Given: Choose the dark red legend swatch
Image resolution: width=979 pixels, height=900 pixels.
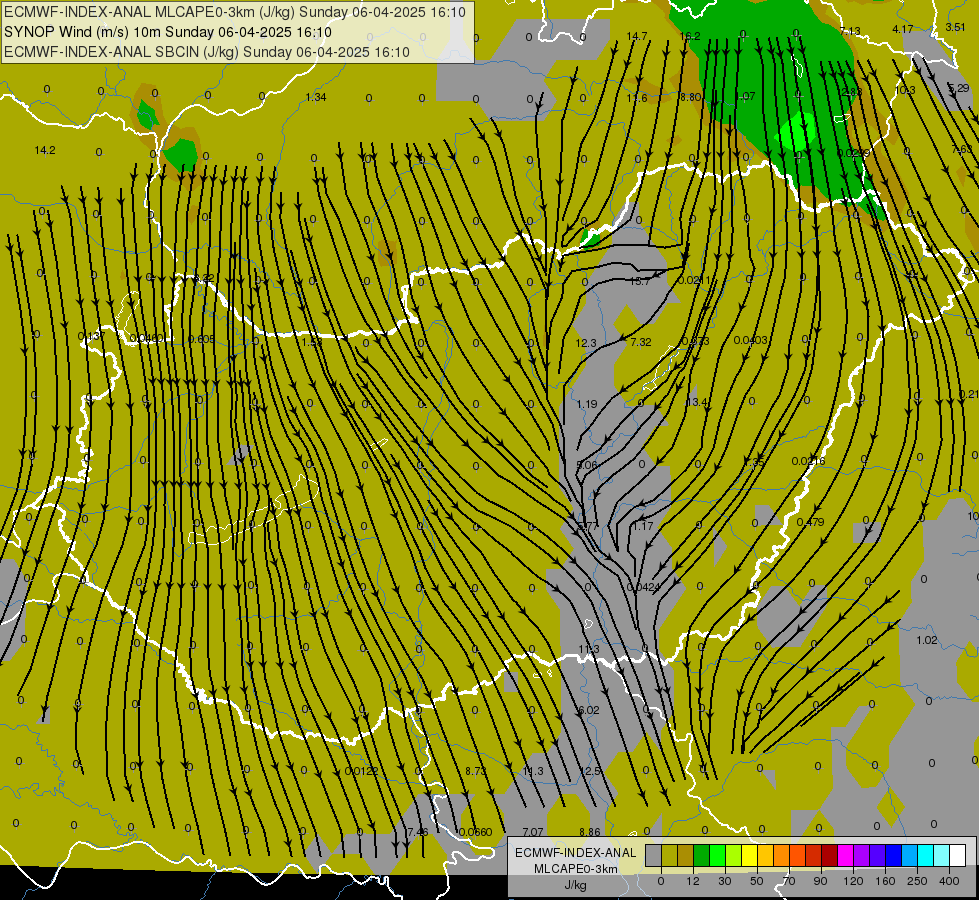Looking at the screenshot, I should (829, 855).
